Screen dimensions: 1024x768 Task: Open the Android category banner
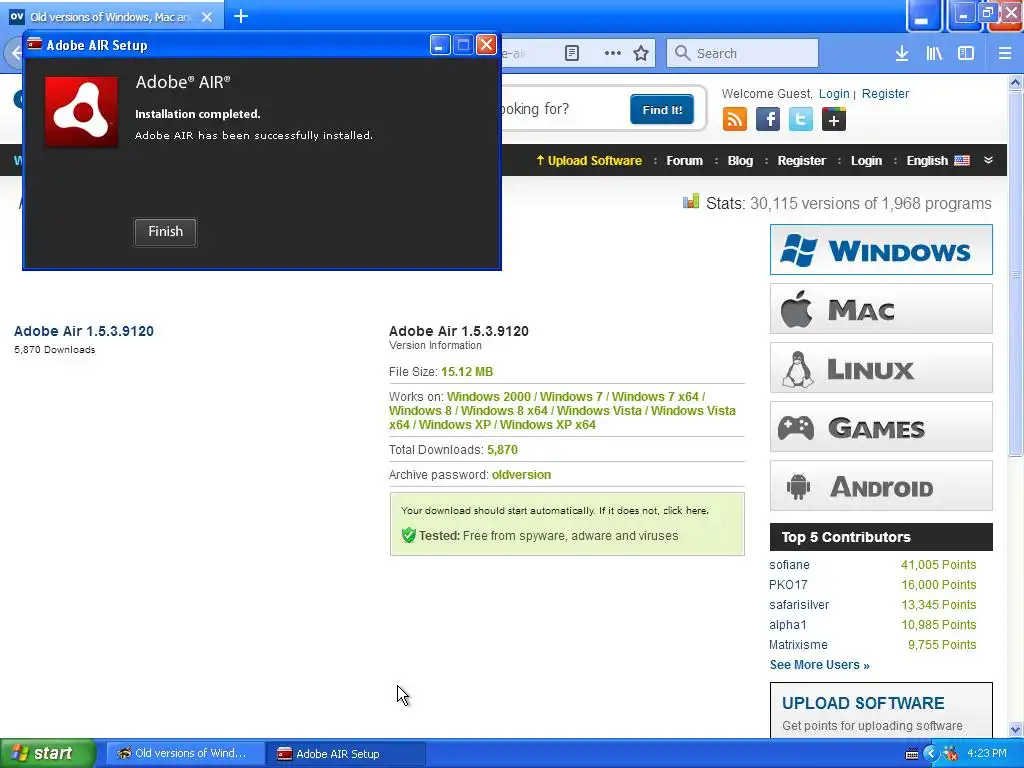point(881,486)
